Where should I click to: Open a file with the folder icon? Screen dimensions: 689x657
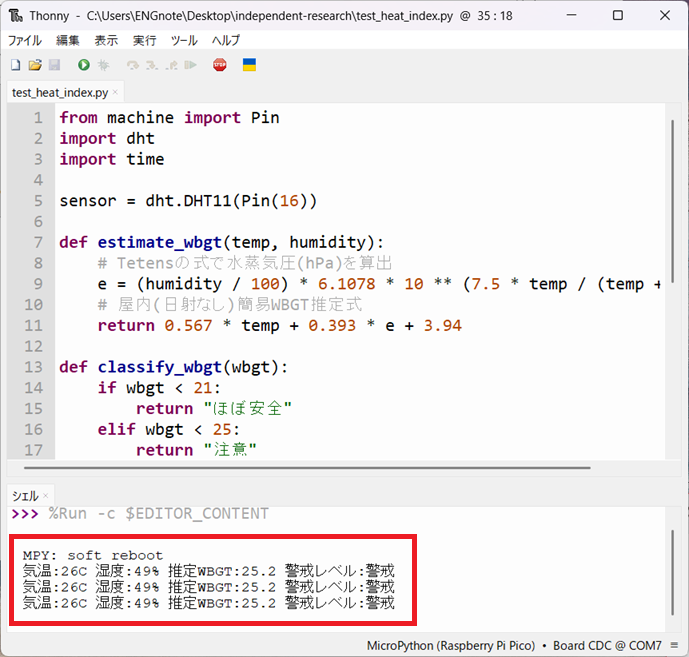pyautogui.click(x=35, y=65)
